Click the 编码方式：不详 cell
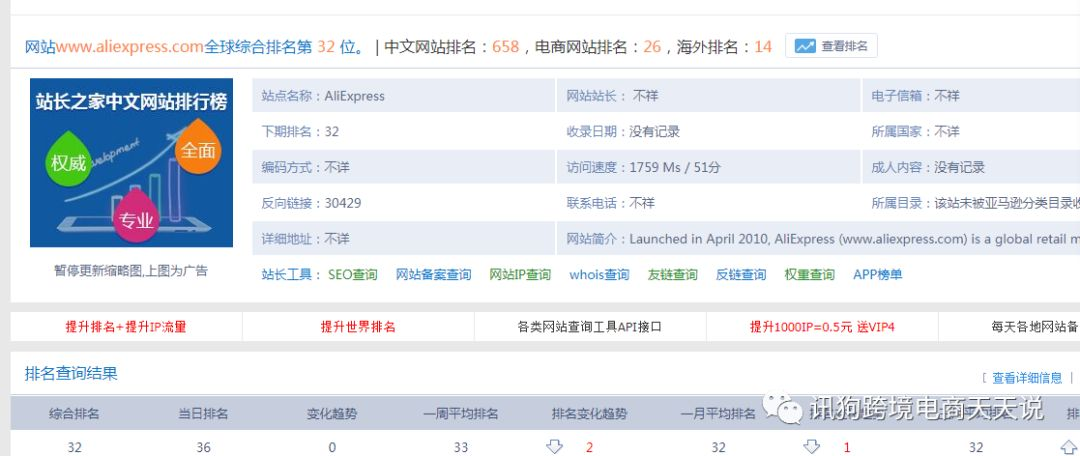 pyautogui.click(x=404, y=167)
